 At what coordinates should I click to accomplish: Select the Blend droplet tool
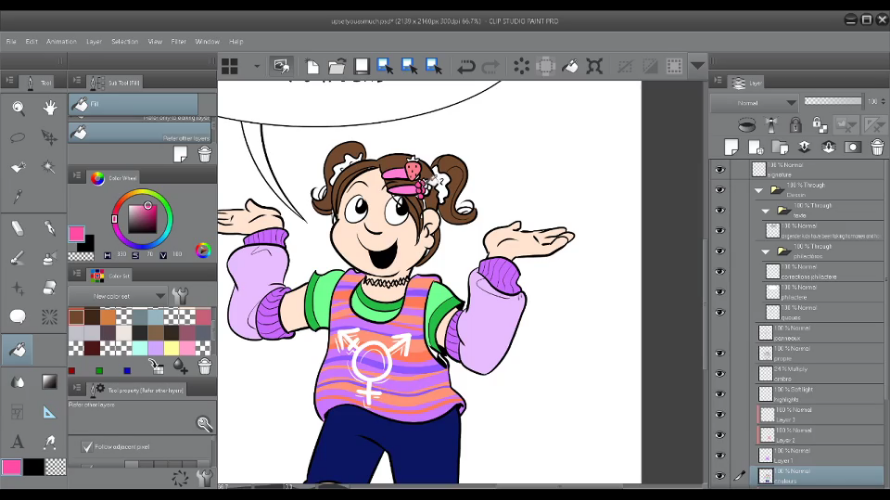[18, 382]
